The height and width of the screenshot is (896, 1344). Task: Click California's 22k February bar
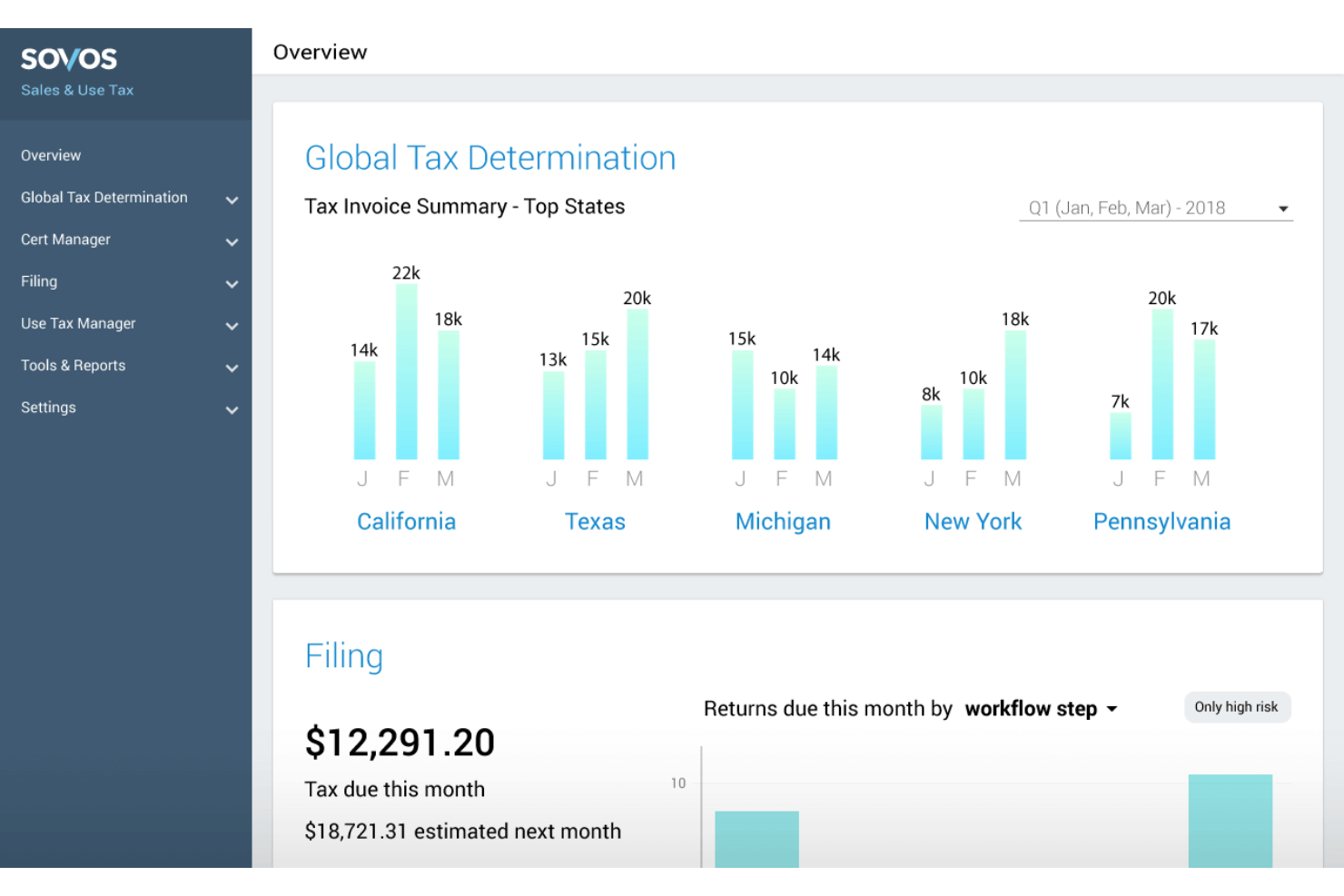click(407, 371)
